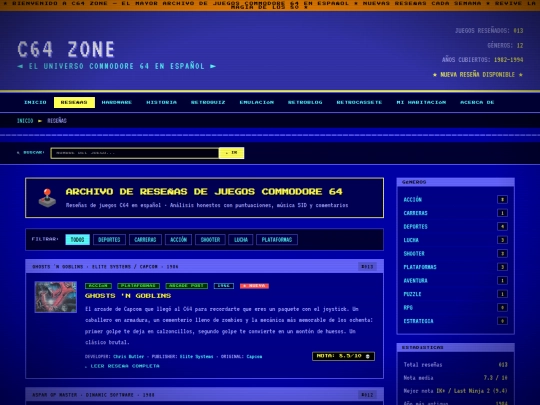Filter reviews by Carreras

tap(145, 240)
